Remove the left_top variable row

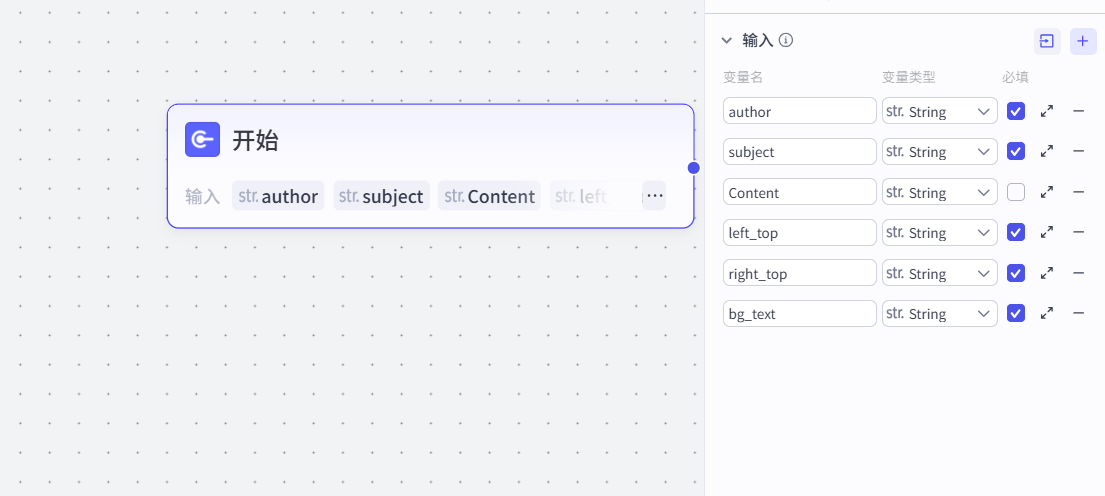click(x=1079, y=232)
